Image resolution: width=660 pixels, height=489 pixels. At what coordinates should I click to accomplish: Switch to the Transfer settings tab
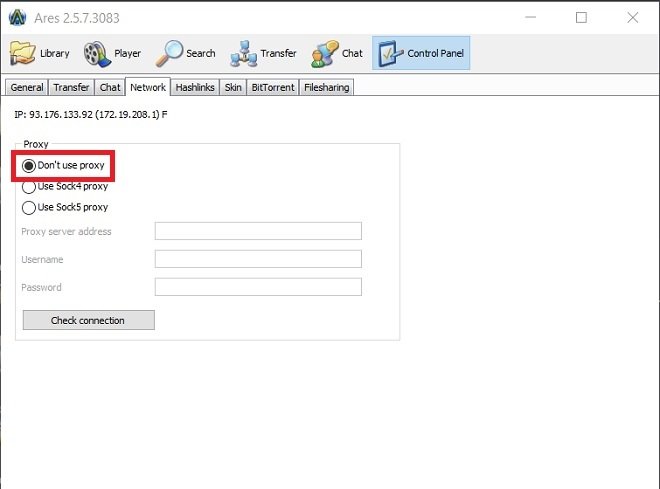[x=71, y=88]
